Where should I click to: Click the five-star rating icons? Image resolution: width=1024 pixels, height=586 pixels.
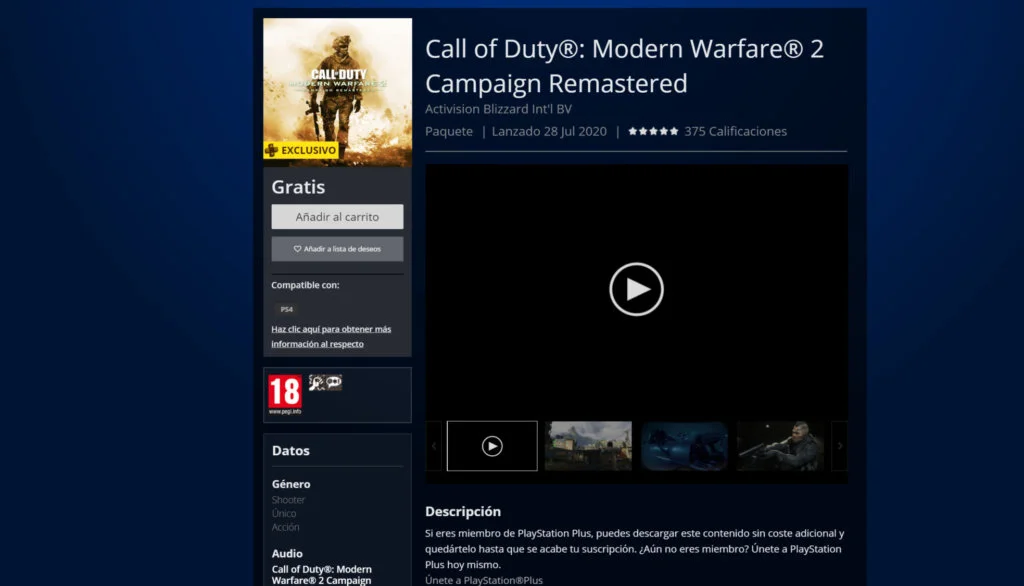coord(653,131)
